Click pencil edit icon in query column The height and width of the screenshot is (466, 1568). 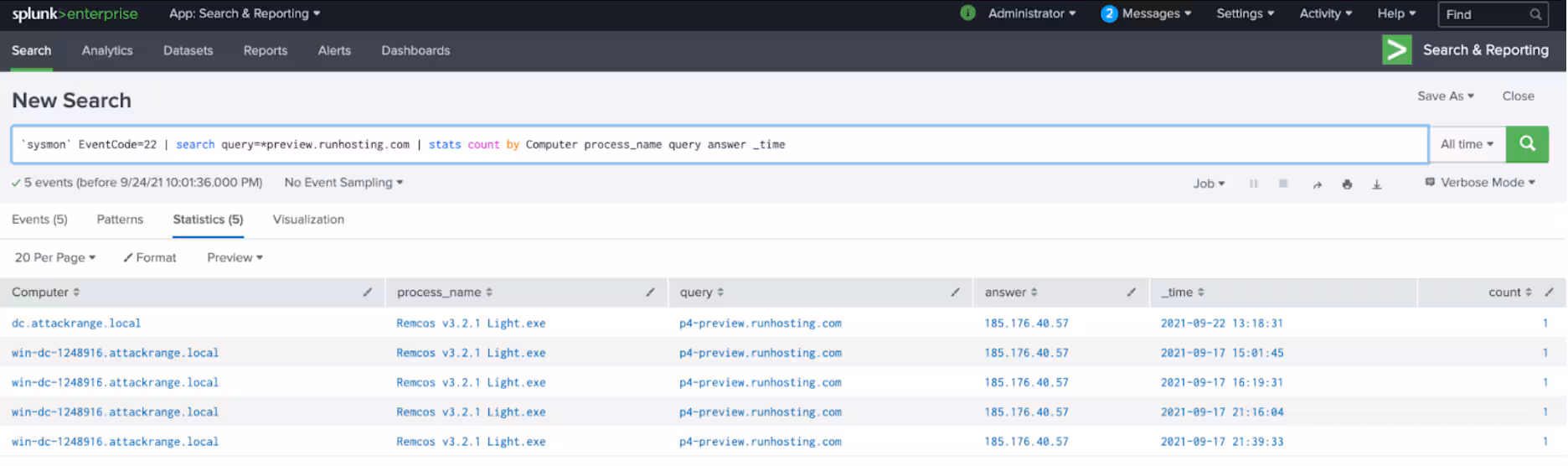click(x=955, y=293)
